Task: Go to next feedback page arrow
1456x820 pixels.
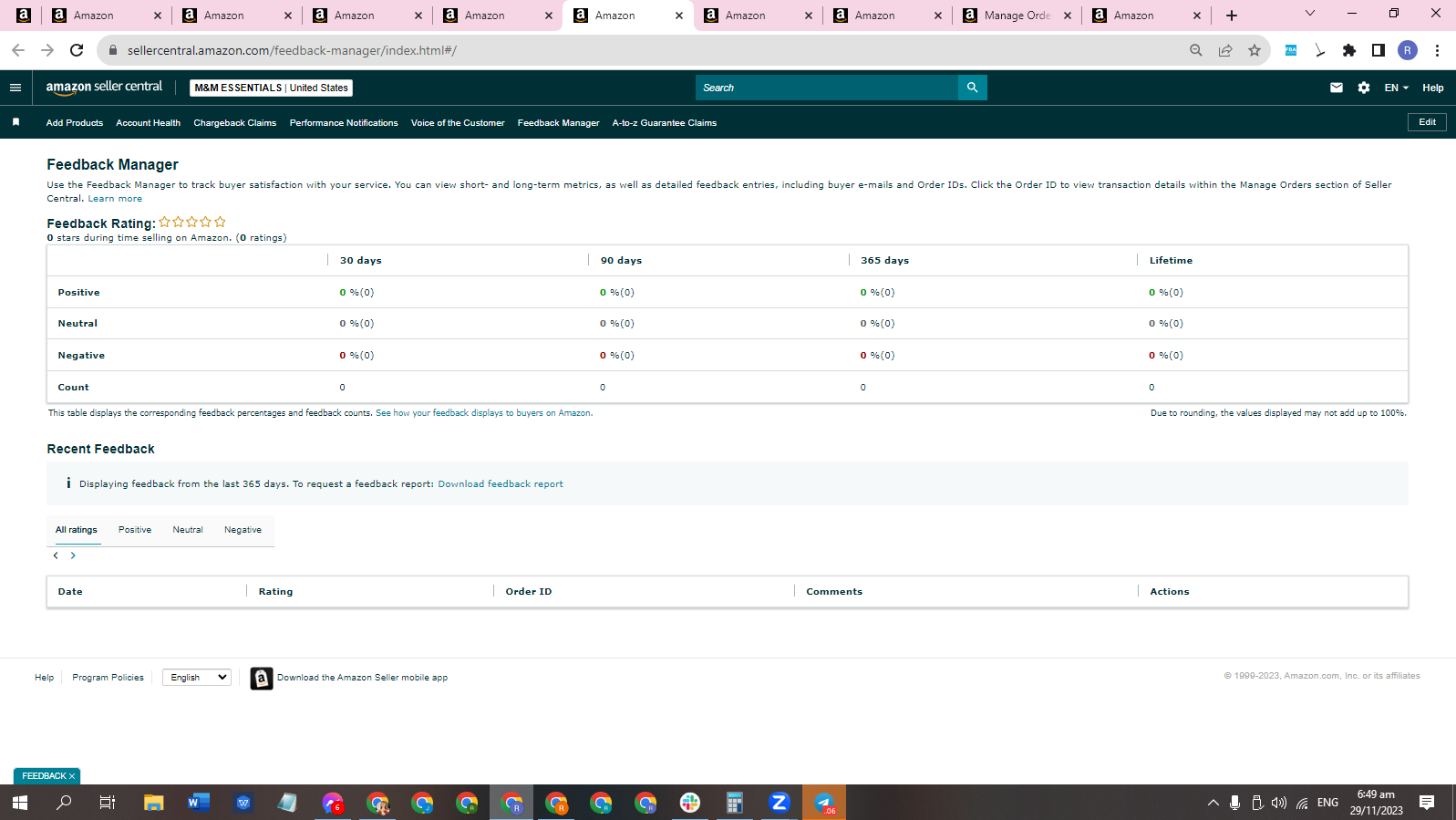Action: 73,555
